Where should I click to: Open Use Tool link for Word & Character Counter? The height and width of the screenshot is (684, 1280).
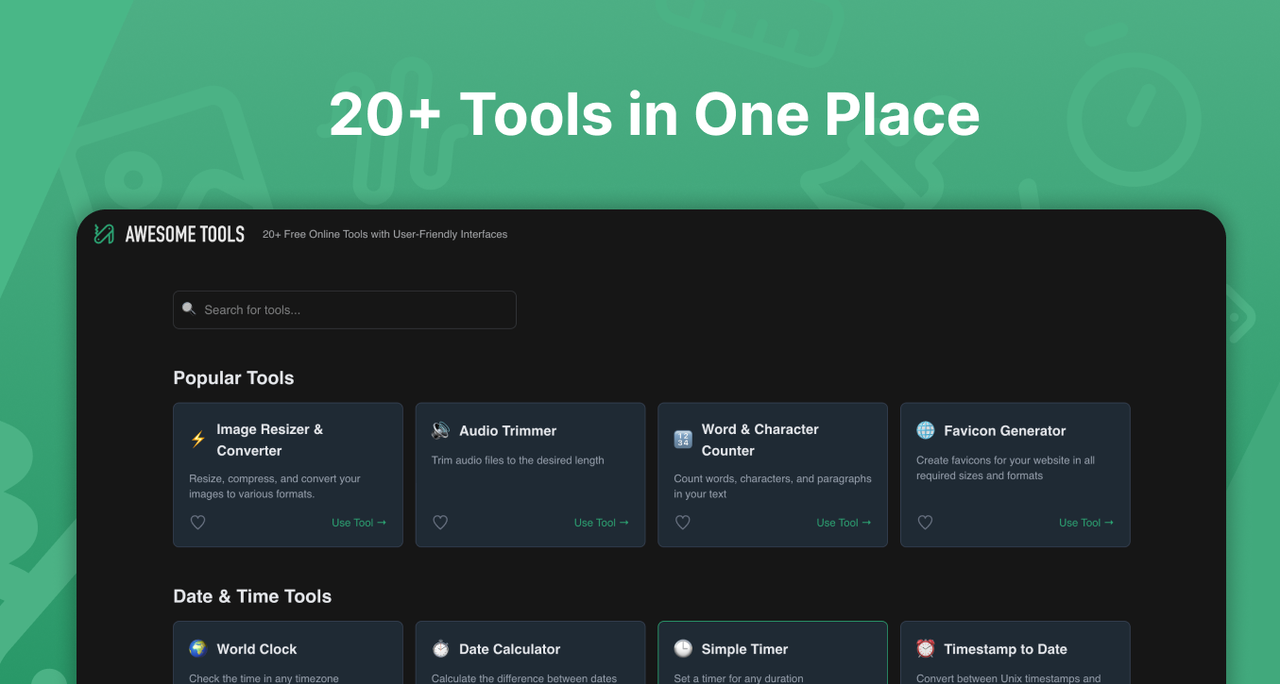tap(843, 522)
